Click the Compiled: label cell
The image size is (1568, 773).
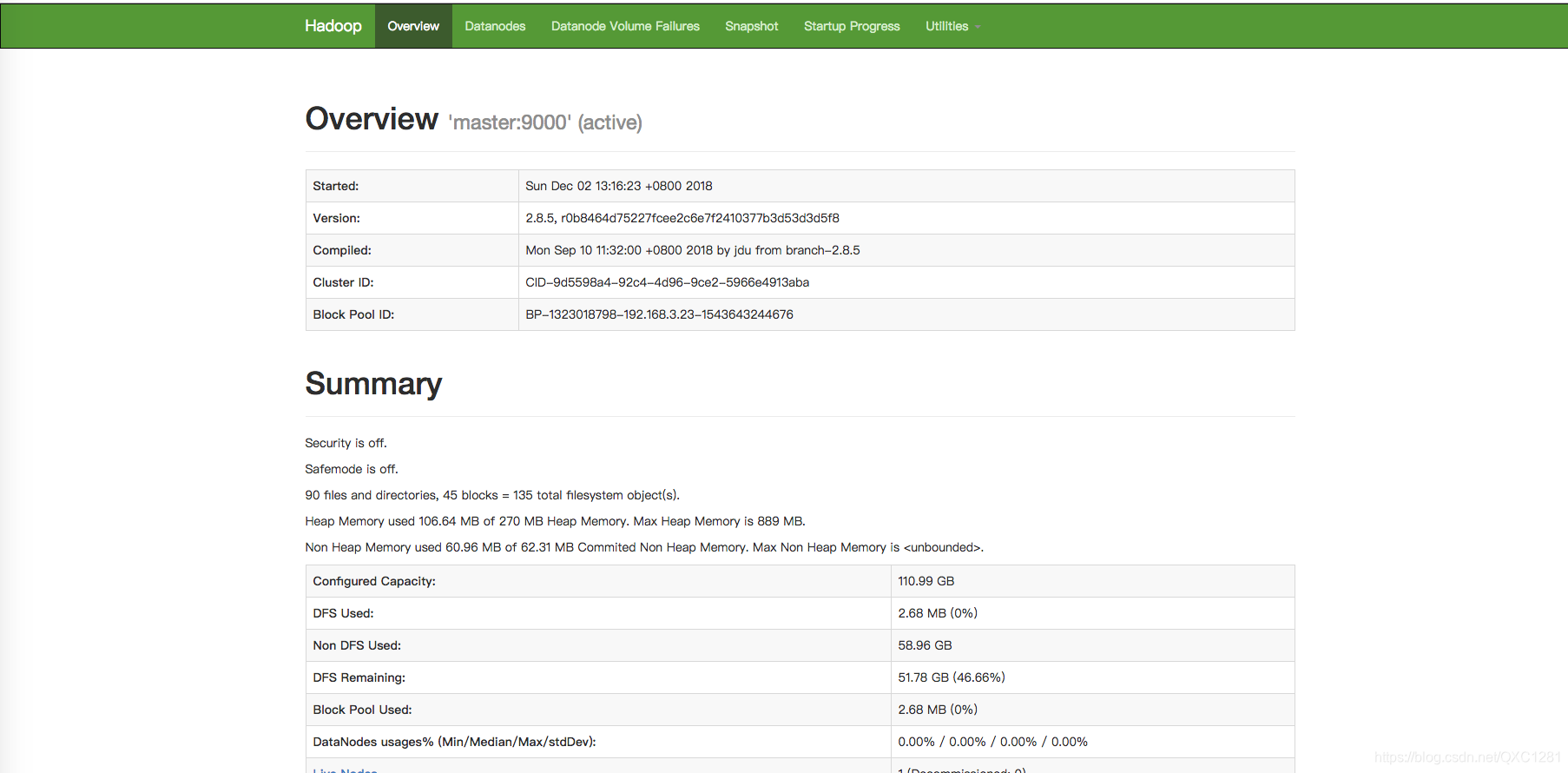point(412,250)
